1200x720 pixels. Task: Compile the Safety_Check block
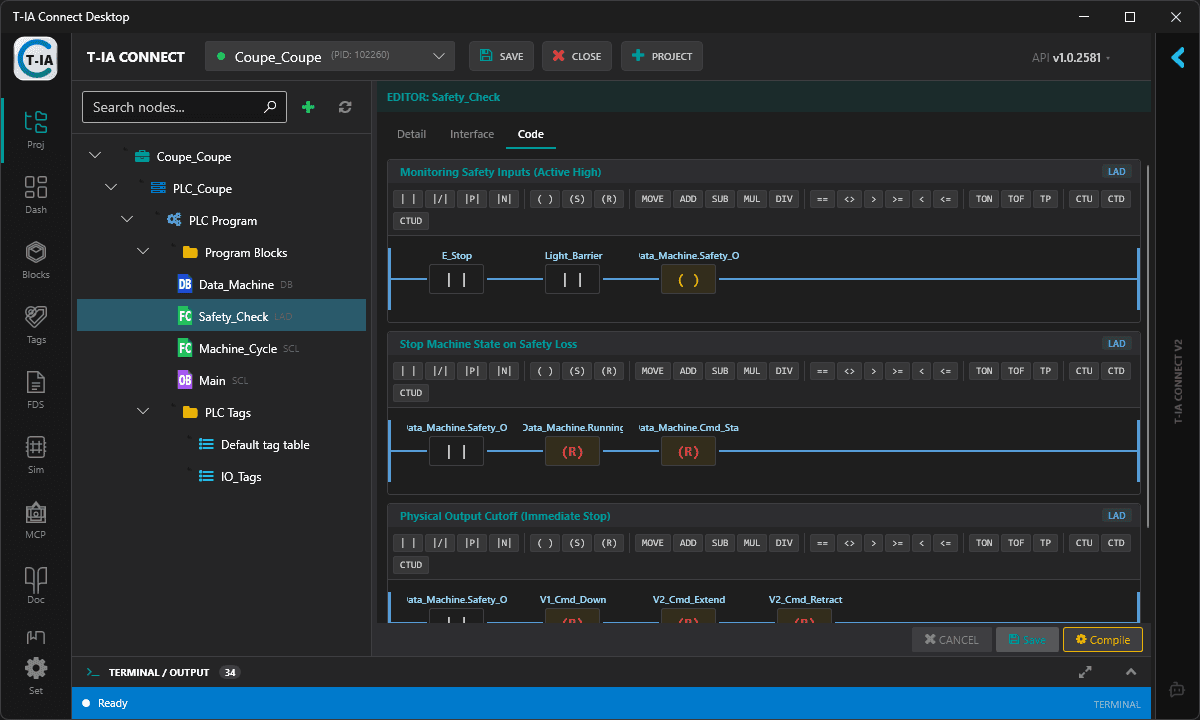(1102, 639)
